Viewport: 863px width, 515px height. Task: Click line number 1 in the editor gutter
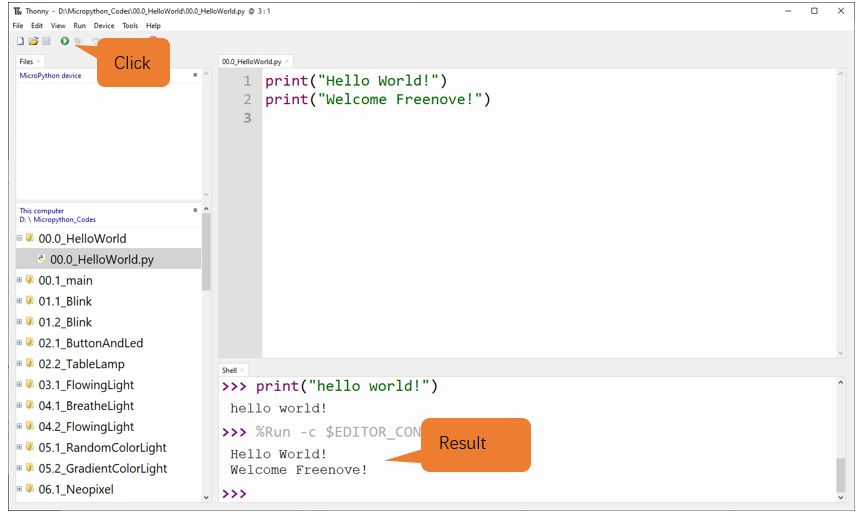tap(247, 81)
